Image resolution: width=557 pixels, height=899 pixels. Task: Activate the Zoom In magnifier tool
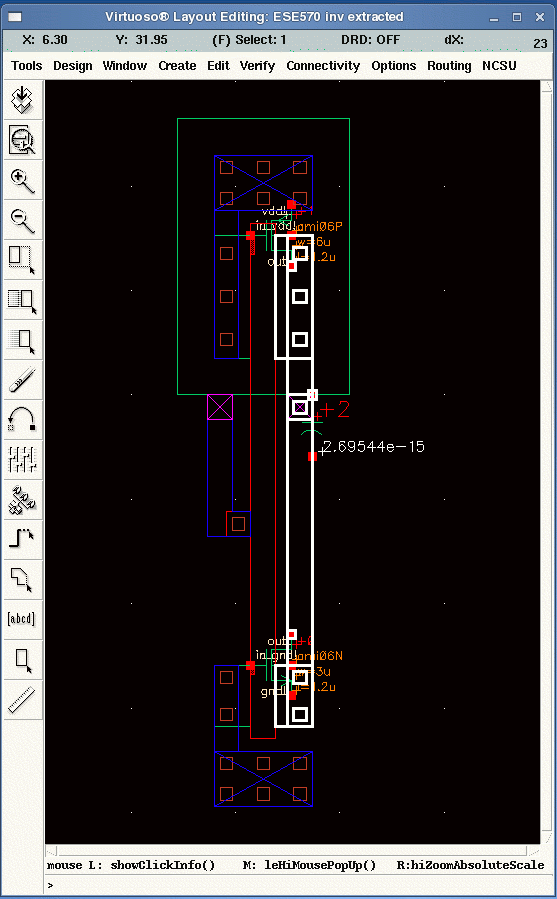tap(22, 180)
